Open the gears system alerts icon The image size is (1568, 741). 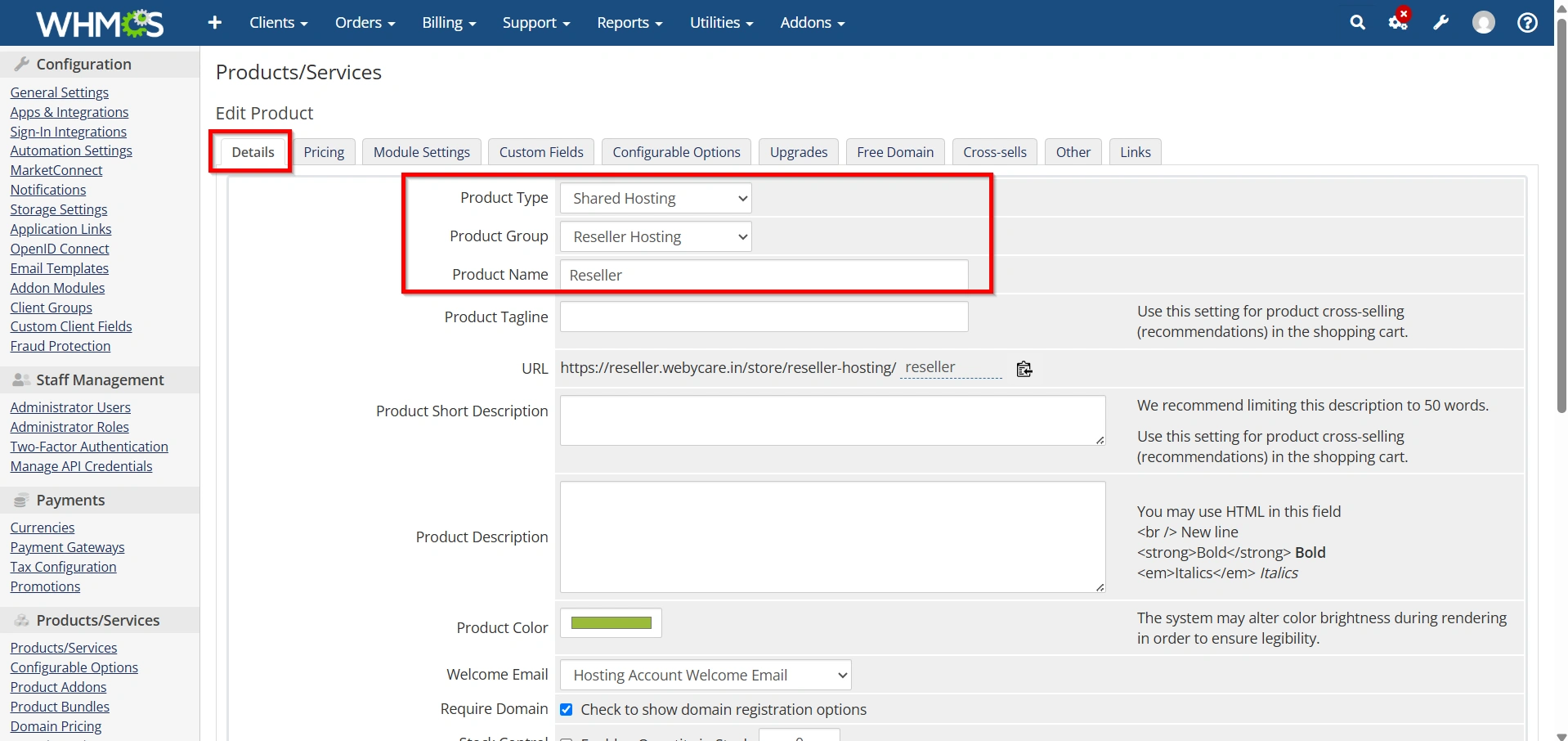coord(1399,21)
